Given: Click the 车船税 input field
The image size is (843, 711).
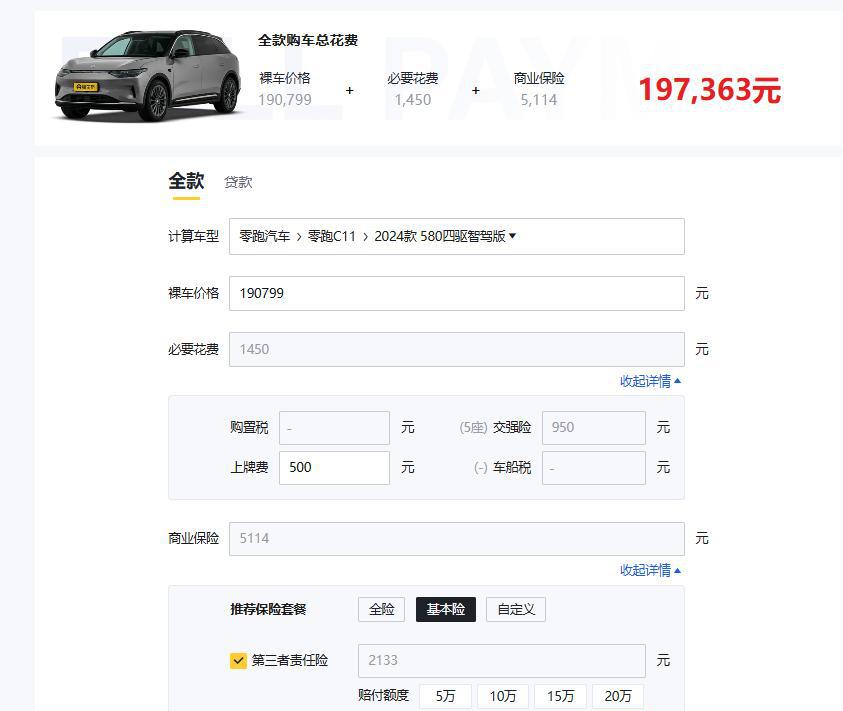Looking at the screenshot, I should click(594, 467).
